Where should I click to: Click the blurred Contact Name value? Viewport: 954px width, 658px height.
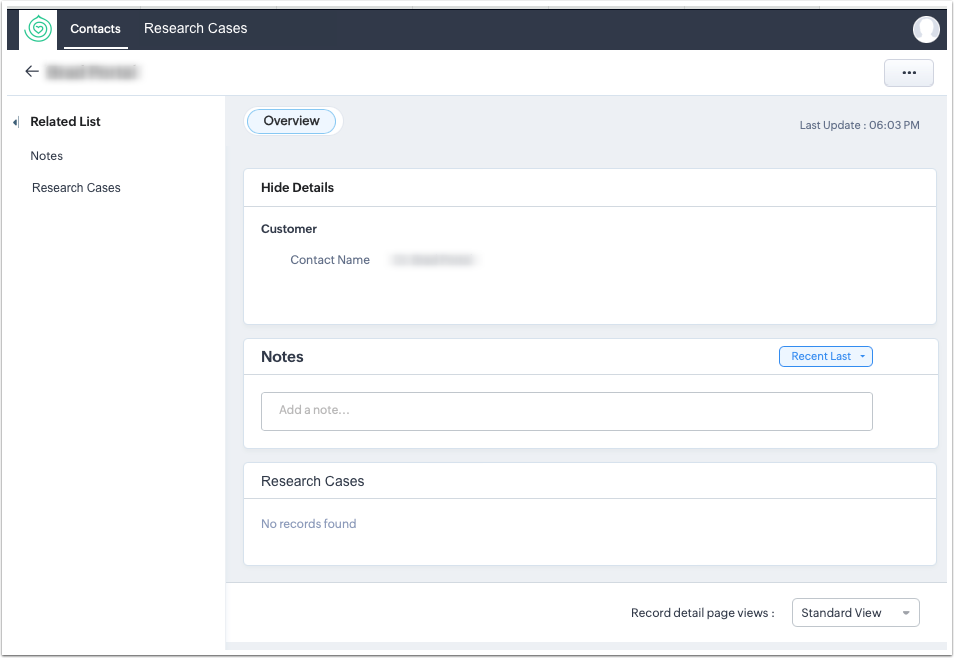tap(433, 261)
